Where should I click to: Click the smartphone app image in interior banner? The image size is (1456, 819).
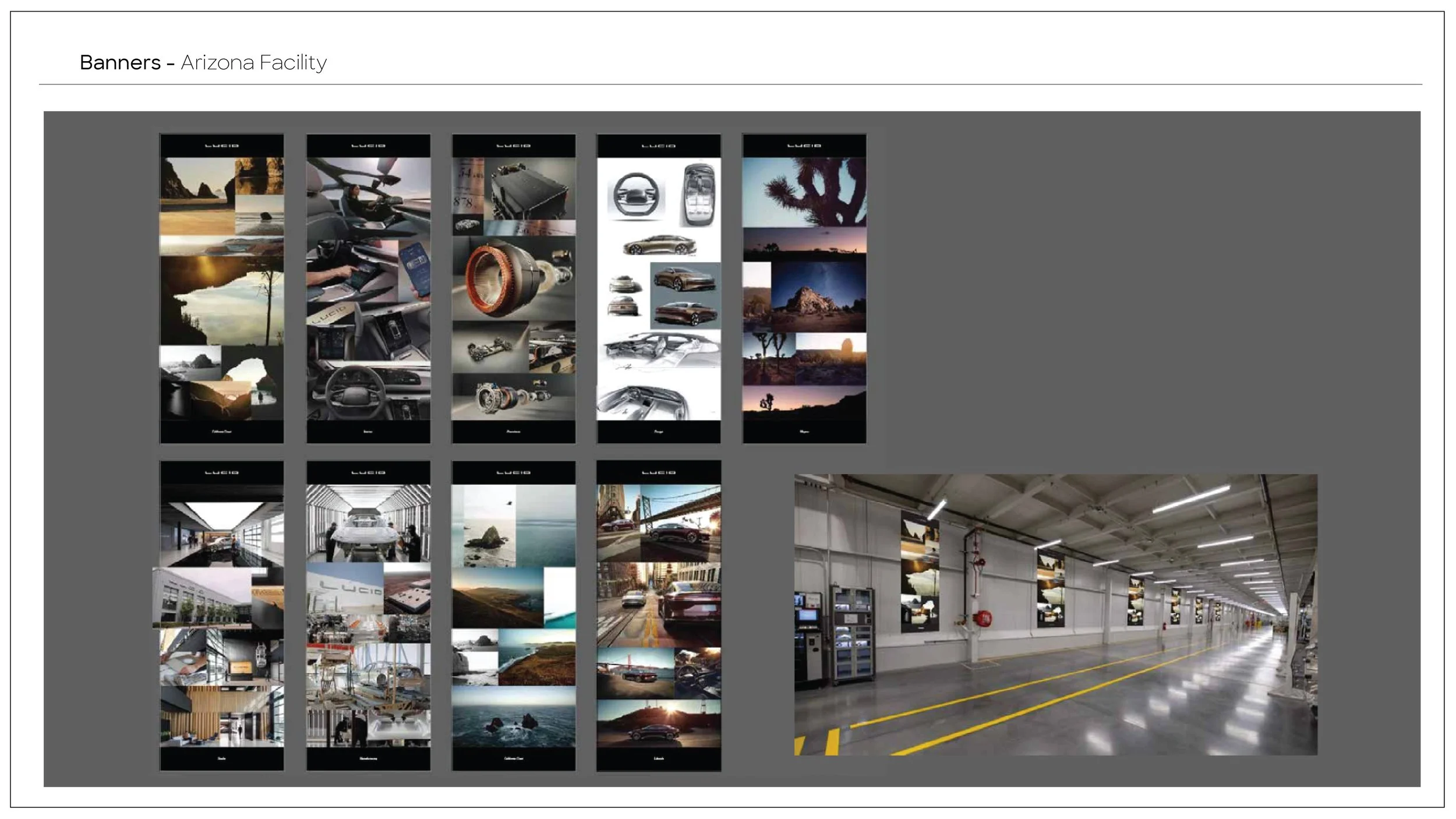pyautogui.click(x=415, y=270)
